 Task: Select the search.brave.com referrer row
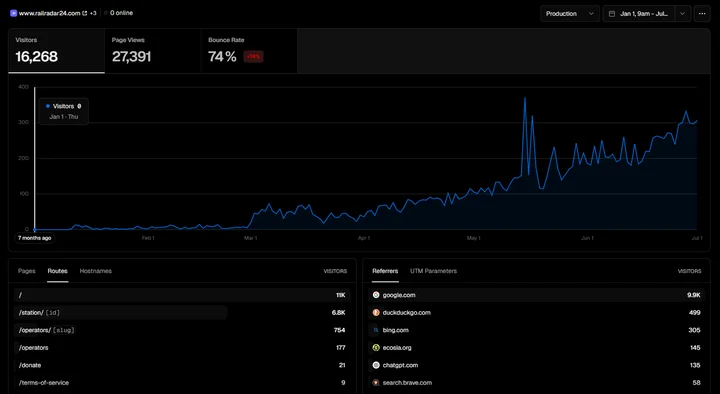(536, 383)
